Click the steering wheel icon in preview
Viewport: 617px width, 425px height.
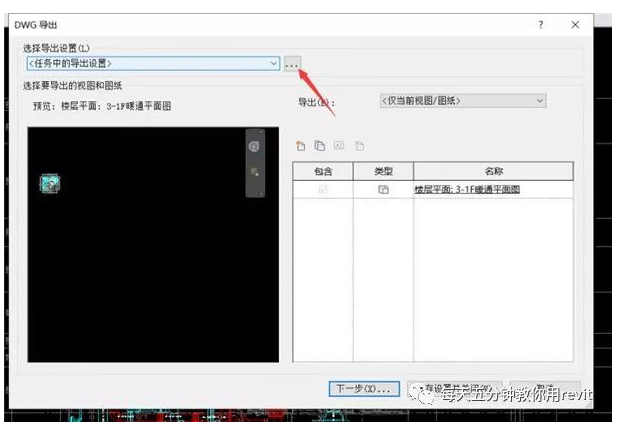(254, 146)
